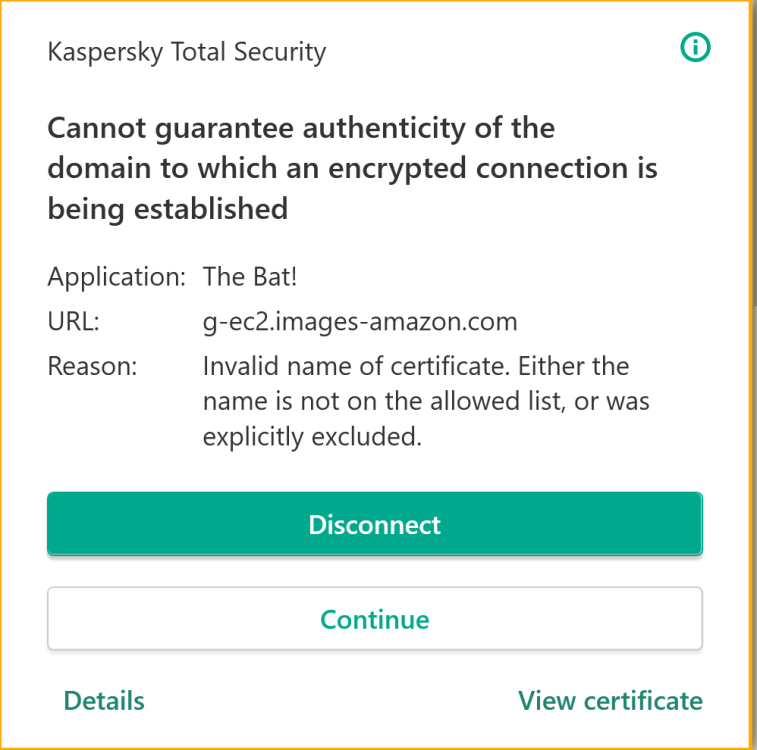Click the green info icon
This screenshot has width=757, height=750.
click(695, 47)
